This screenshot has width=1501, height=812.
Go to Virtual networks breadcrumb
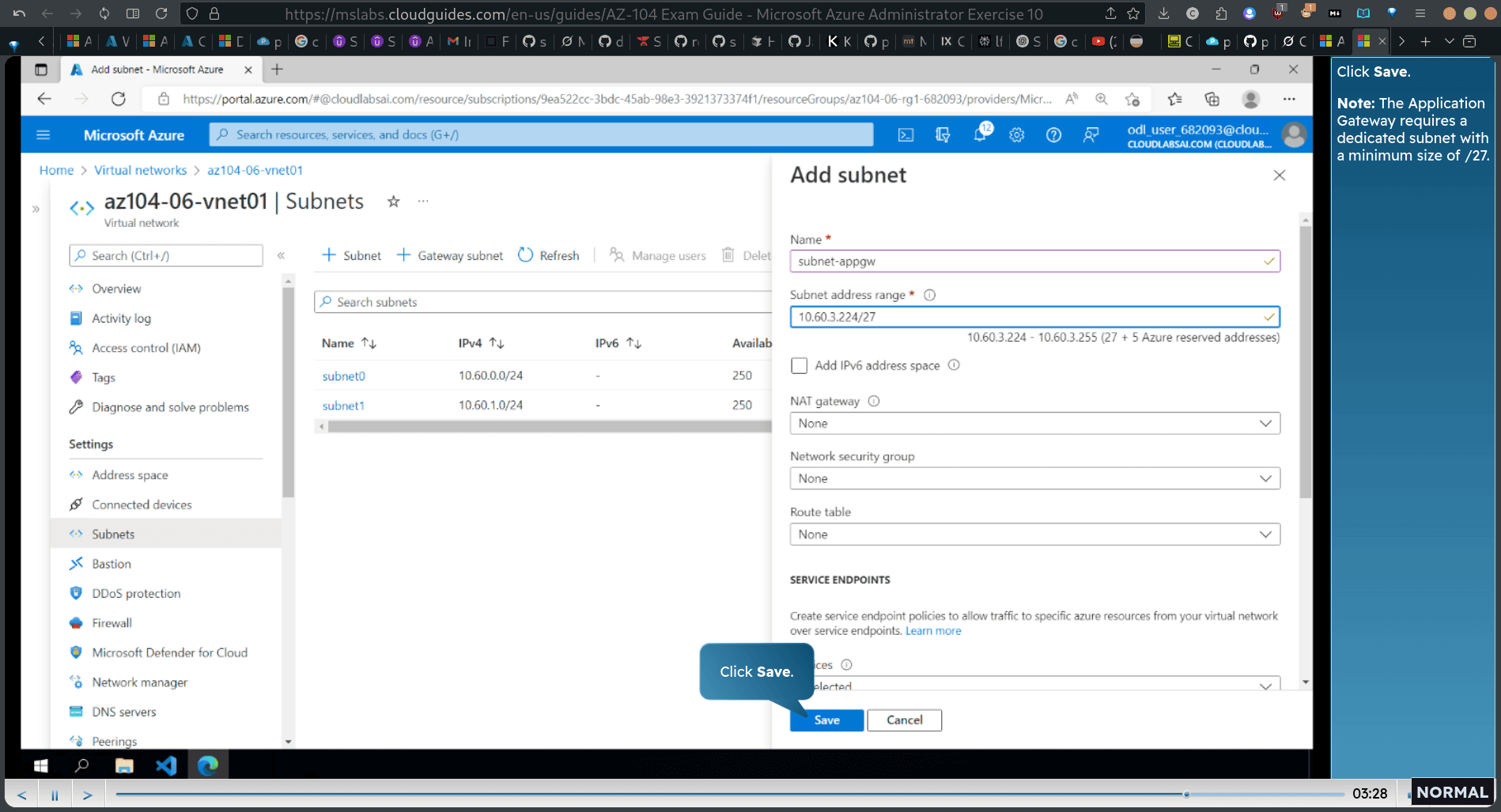[x=140, y=170]
